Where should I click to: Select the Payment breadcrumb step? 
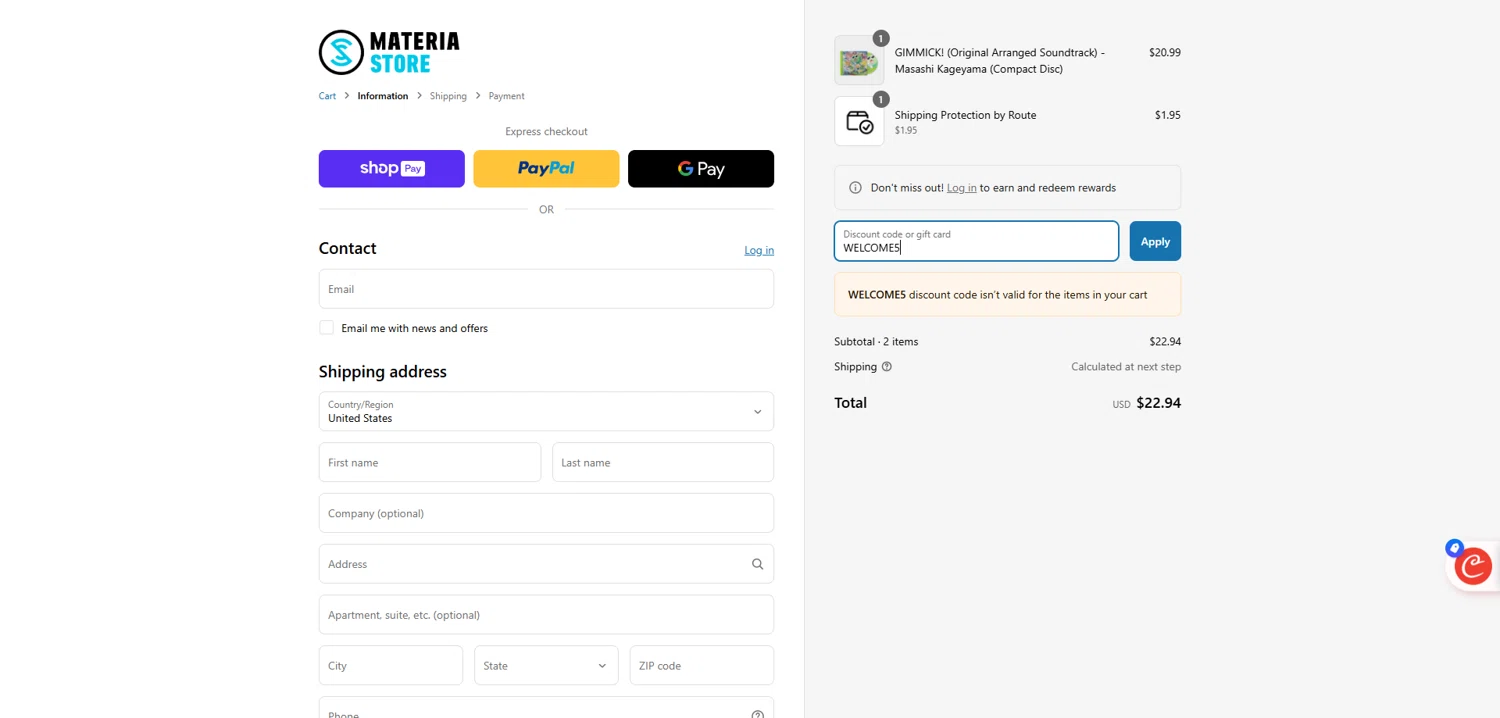(x=506, y=96)
